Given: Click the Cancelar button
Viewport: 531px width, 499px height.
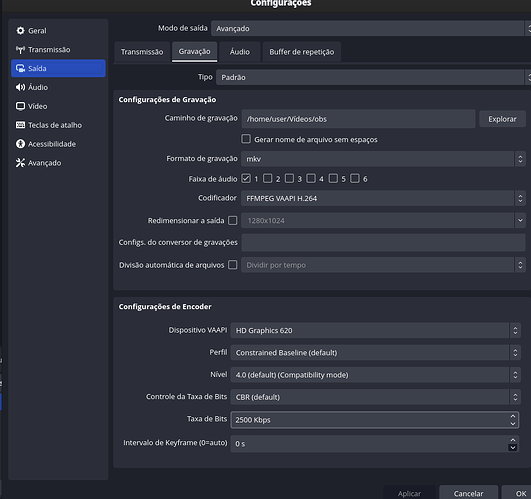Looking at the screenshot, I should 468,493.
